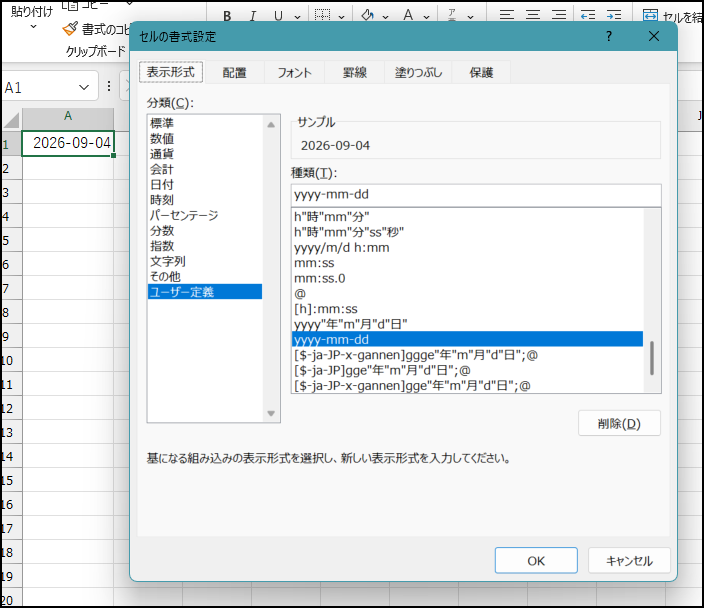Decrease indent in the ribbon

click(x=588, y=15)
